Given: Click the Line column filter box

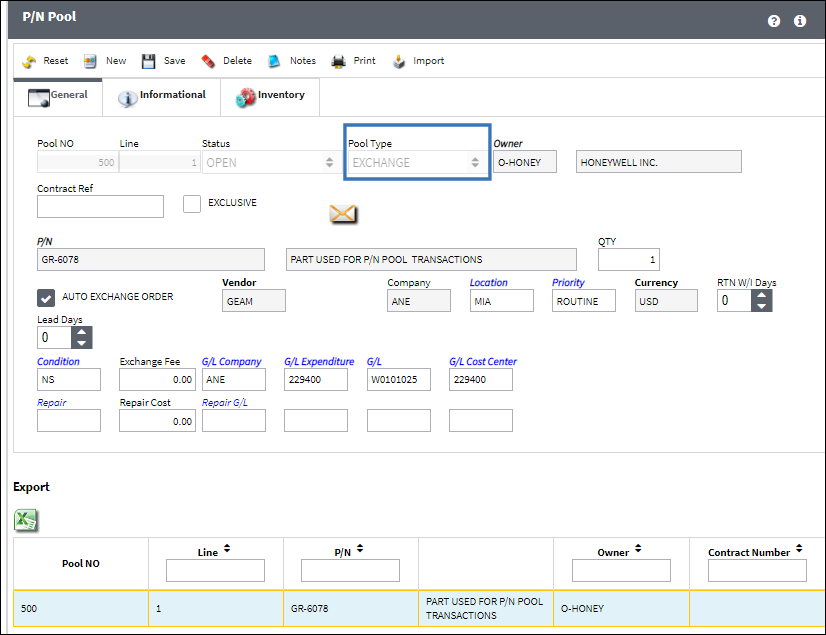Looking at the screenshot, I should 215,571.
